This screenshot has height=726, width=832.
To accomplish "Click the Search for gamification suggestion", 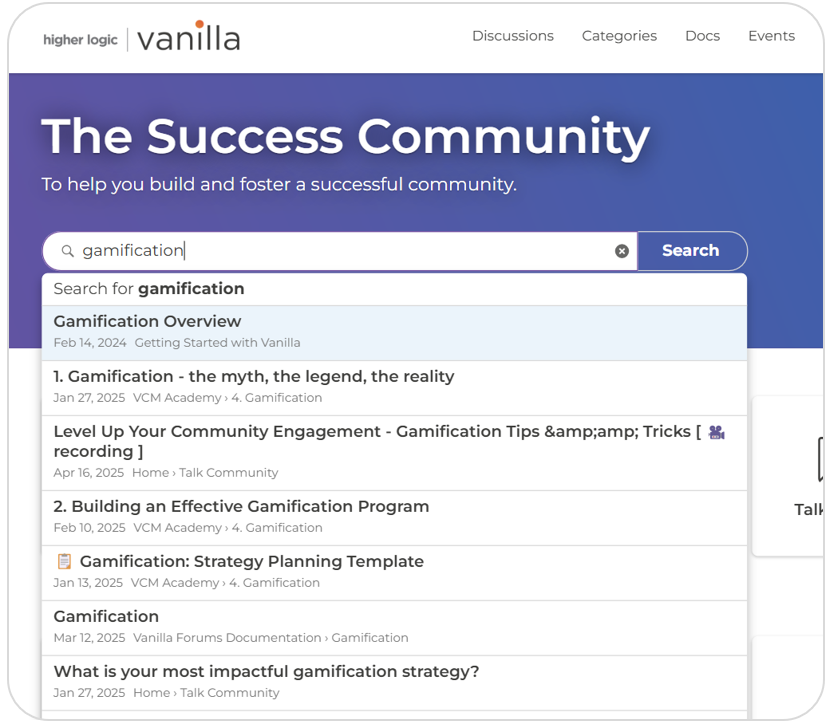I will click(x=150, y=289).
